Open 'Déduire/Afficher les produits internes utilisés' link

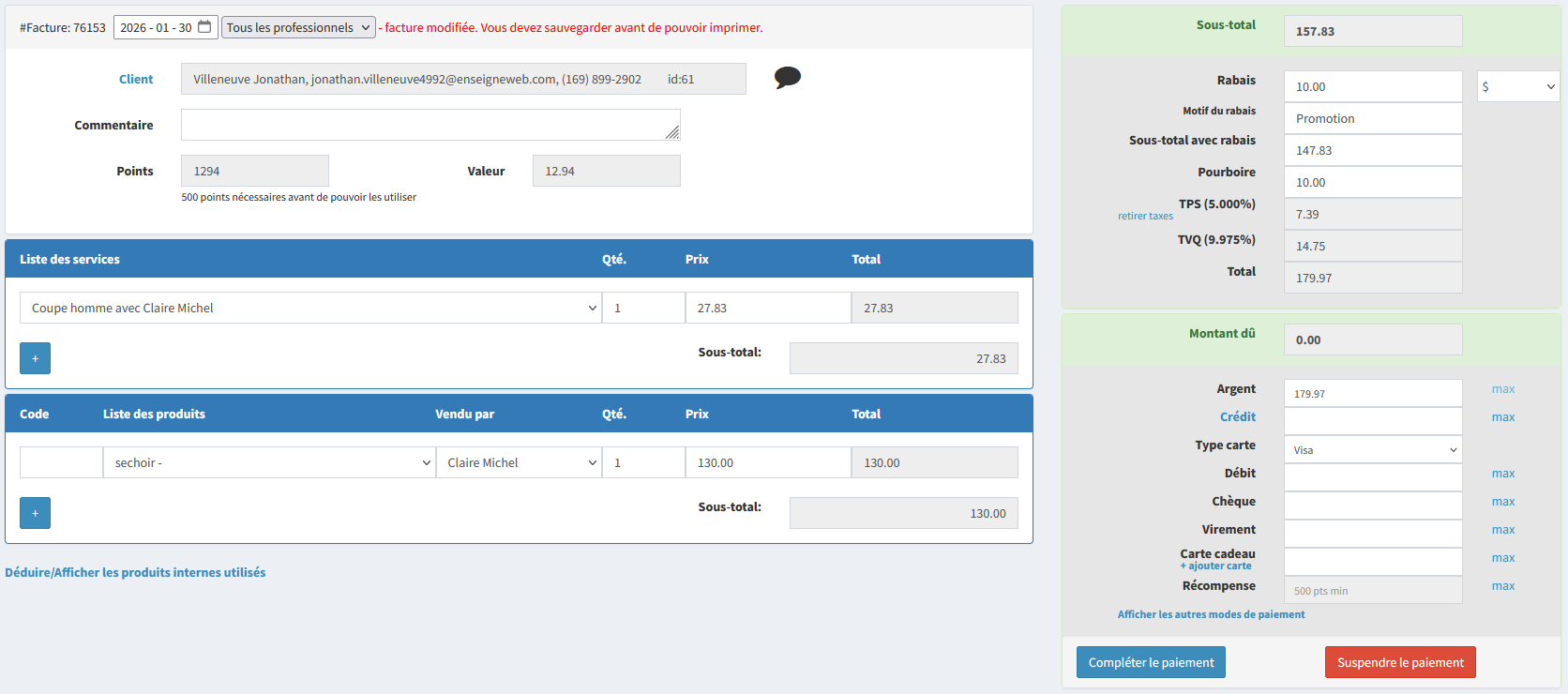(x=135, y=572)
